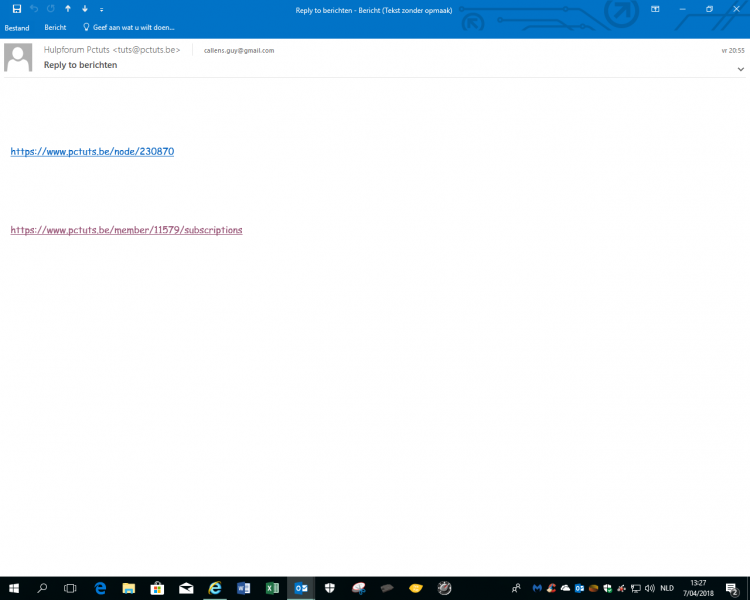Go to previous item with up arrow
Screen dimensions: 750x600
[67, 9]
